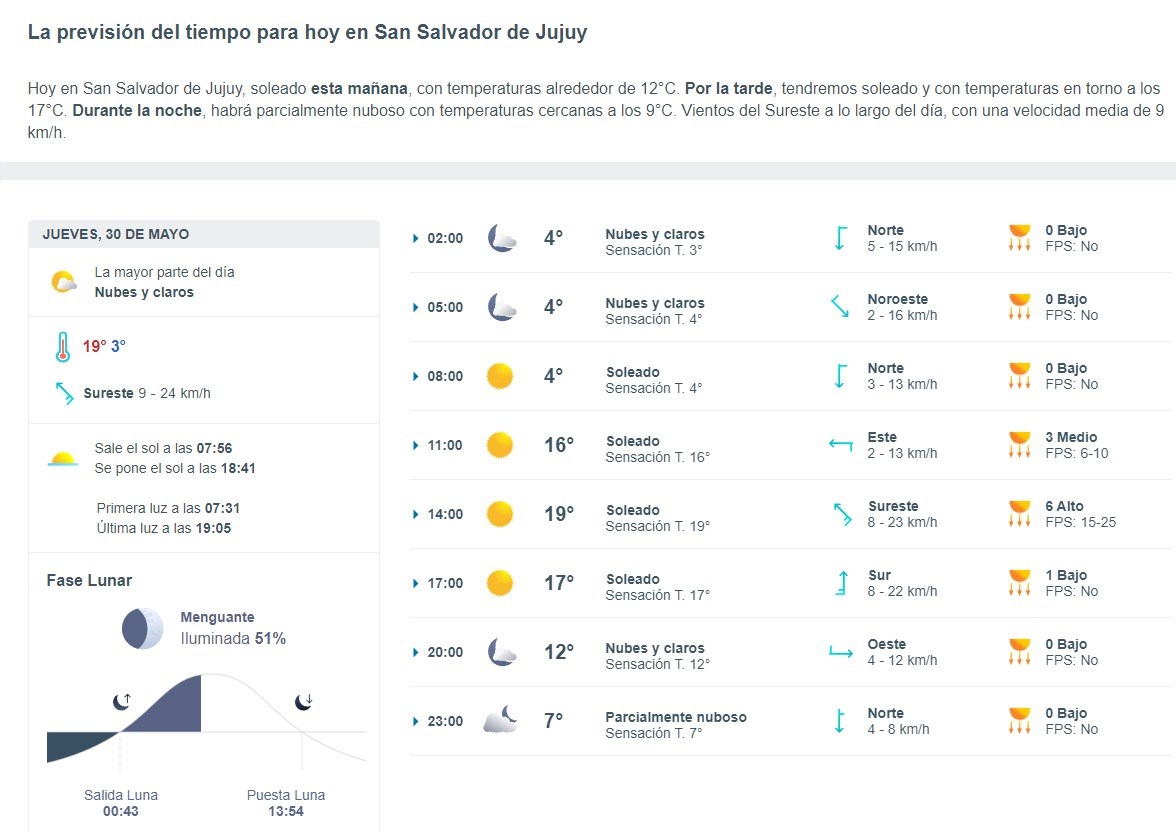Screen dimensions: 1176x832
Task: Click the moon phase curve chart
Action: tap(206, 720)
